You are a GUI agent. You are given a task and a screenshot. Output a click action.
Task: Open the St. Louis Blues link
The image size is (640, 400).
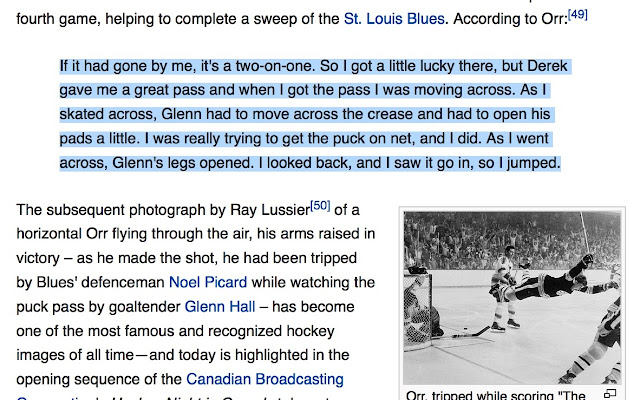[394, 19]
